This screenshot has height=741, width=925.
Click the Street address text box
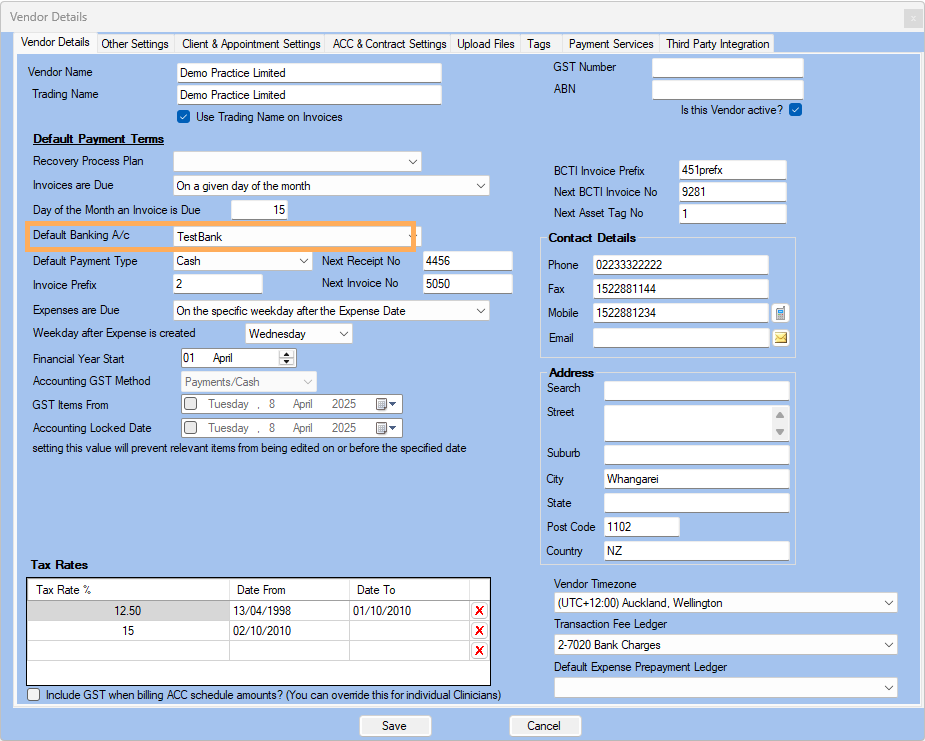tap(688, 423)
